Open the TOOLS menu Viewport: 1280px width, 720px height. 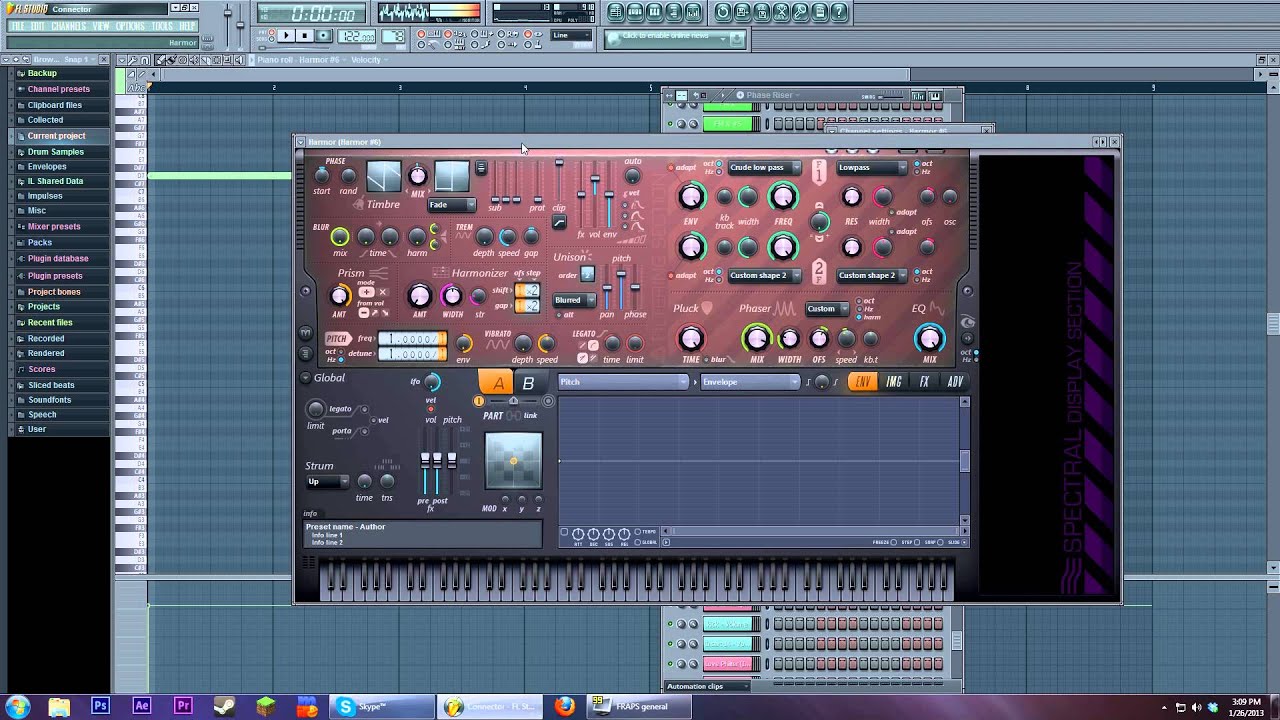click(x=162, y=26)
